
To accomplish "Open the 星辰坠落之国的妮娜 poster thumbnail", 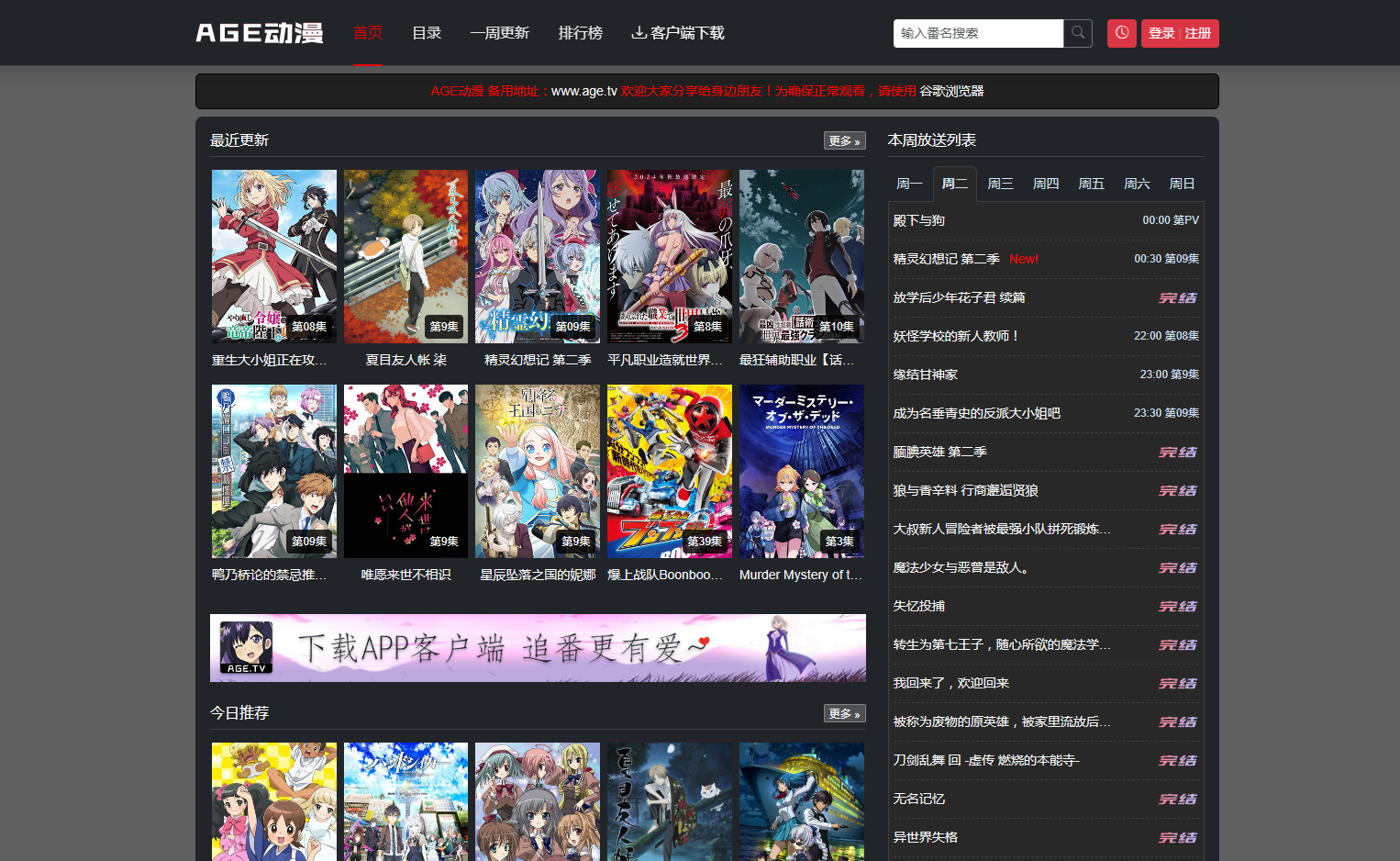I will 538,471.
